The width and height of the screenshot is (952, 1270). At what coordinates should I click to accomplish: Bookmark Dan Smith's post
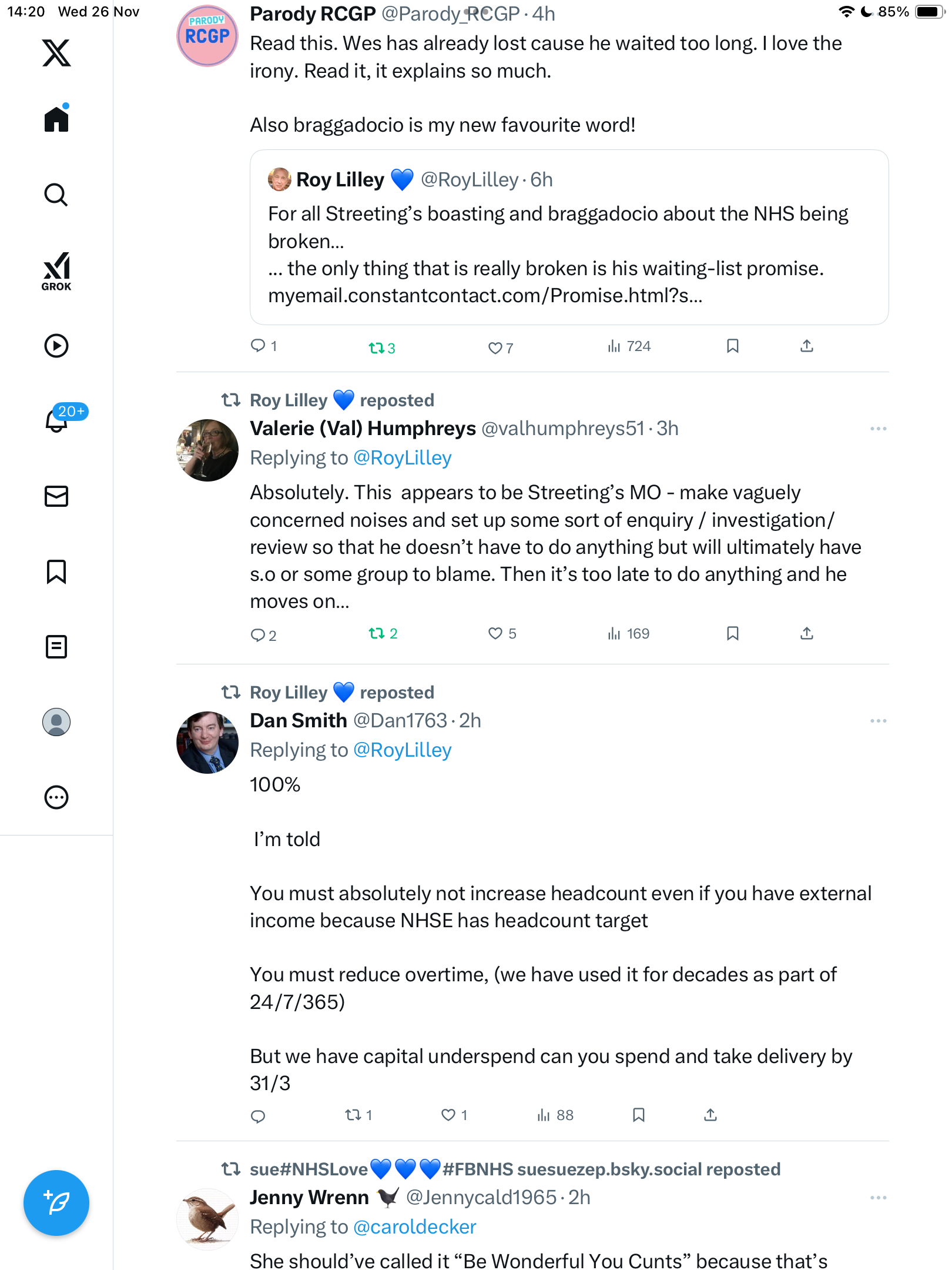click(639, 1115)
